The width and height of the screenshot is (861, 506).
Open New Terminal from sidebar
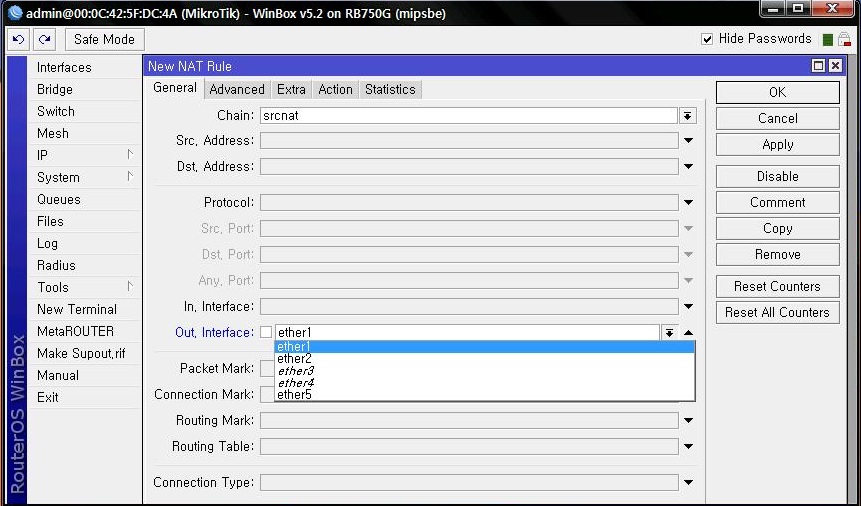pyautogui.click(x=85, y=309)
